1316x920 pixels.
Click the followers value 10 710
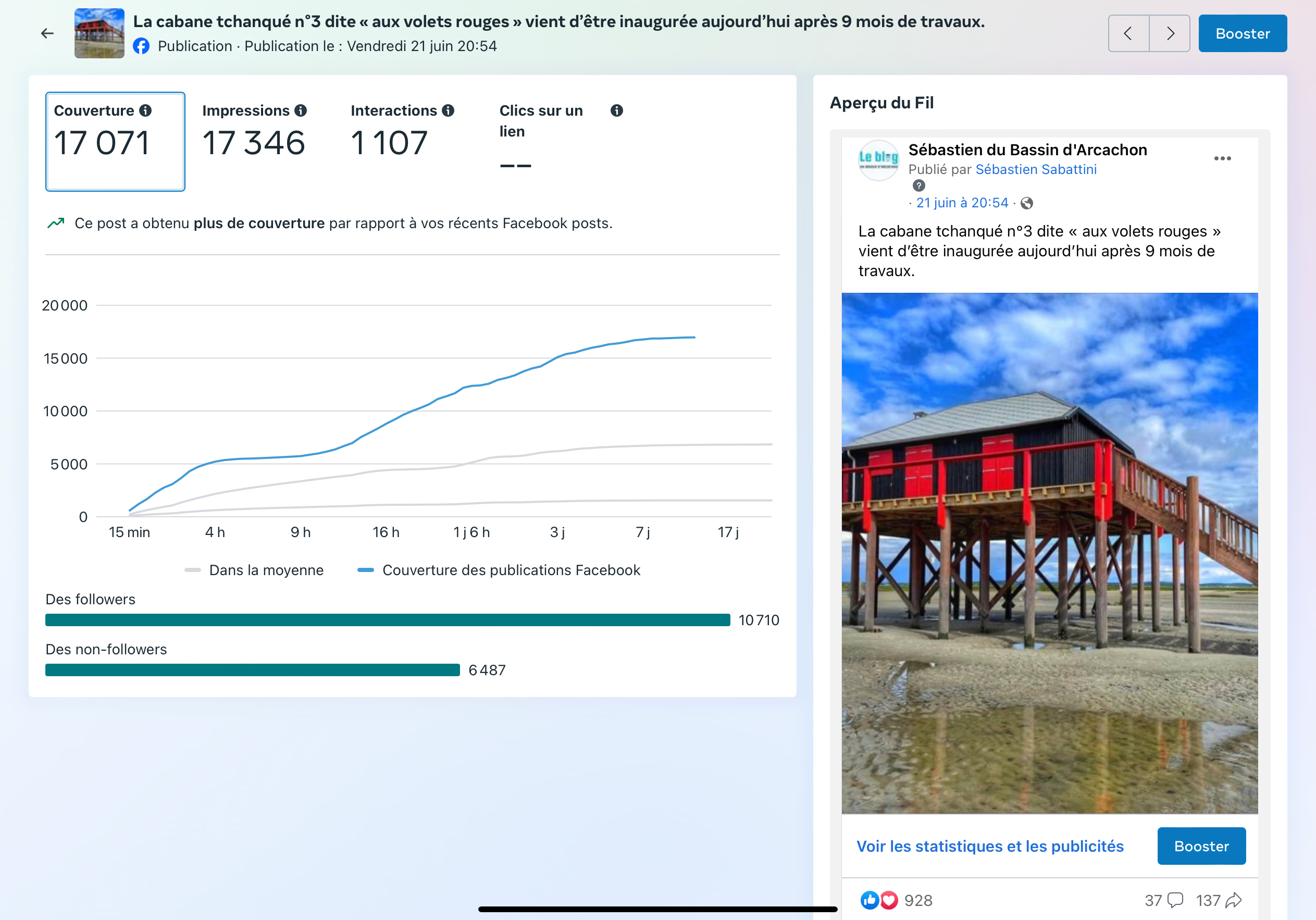coord(759,619)
